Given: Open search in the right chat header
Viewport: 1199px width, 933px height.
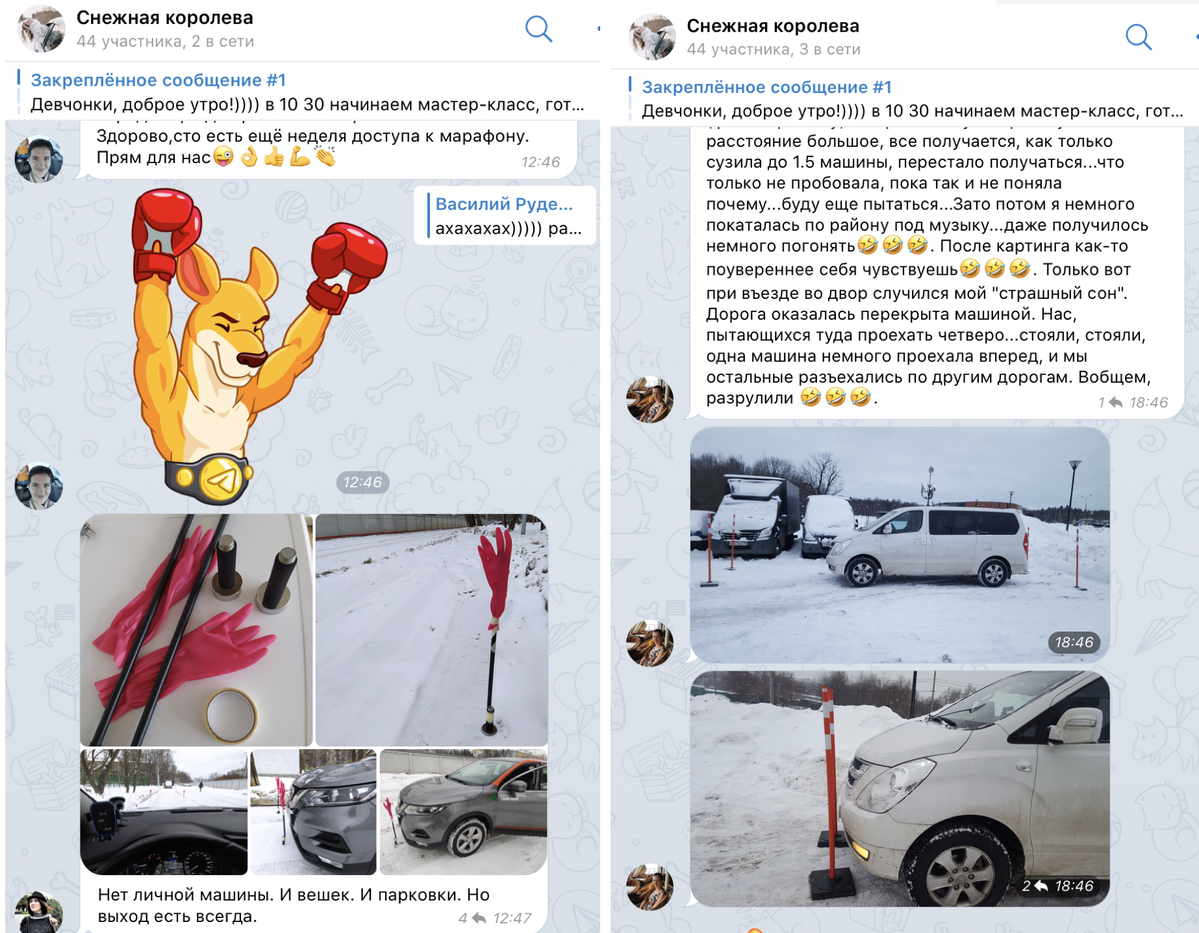Looking at the screenshot, I should click(x=1138, y=36).
